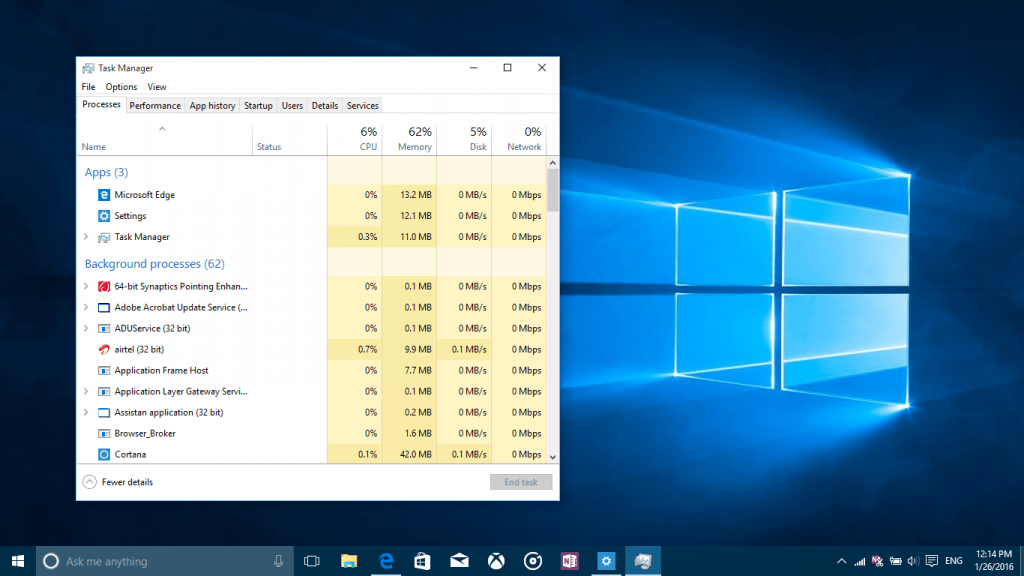Open the Options menu
The width and height of the screenshot is (1024, 576).
(x=121, y=87)
